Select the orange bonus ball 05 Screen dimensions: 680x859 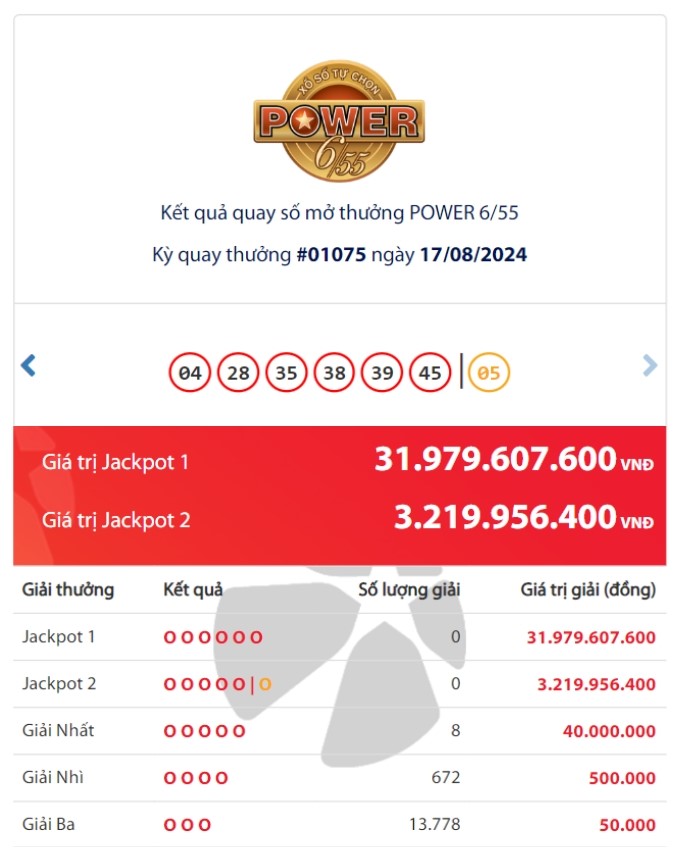pos(489,373)
